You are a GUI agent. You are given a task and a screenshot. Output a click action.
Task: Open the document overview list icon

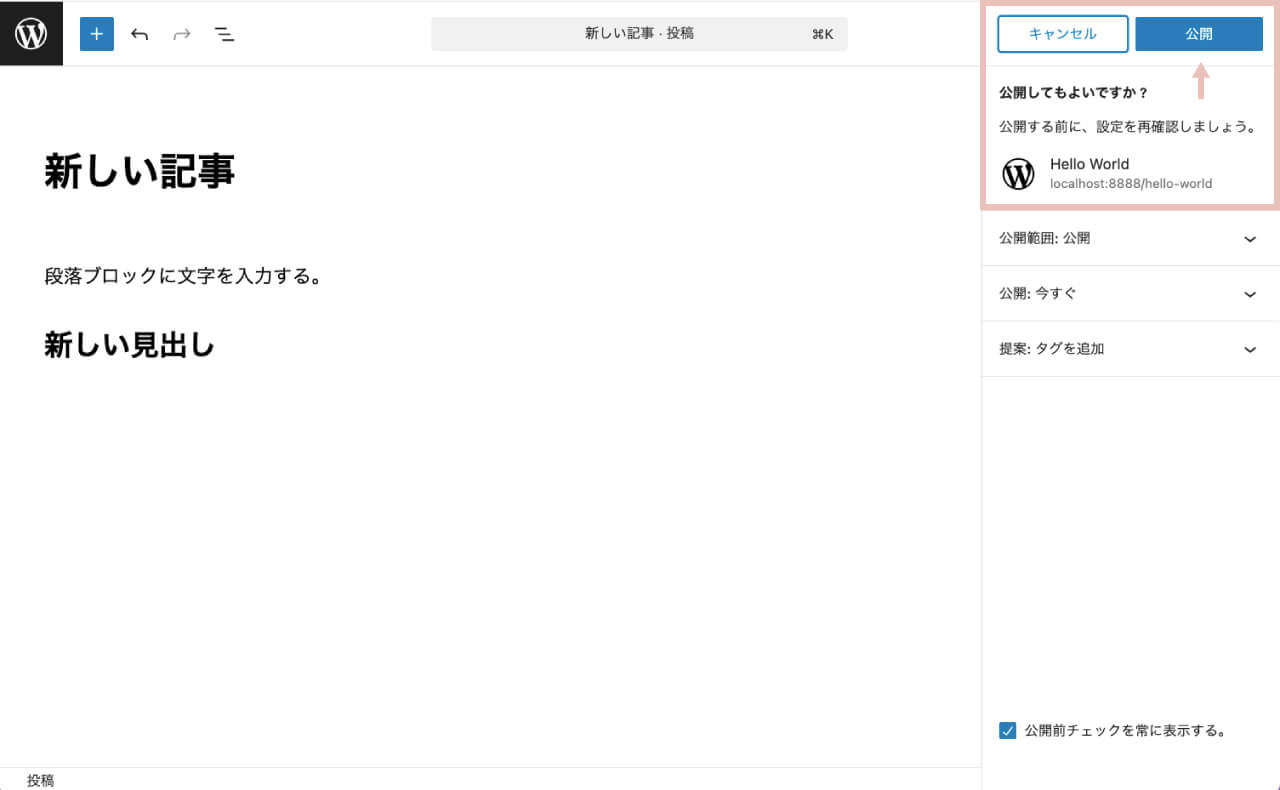click(225, 33)
